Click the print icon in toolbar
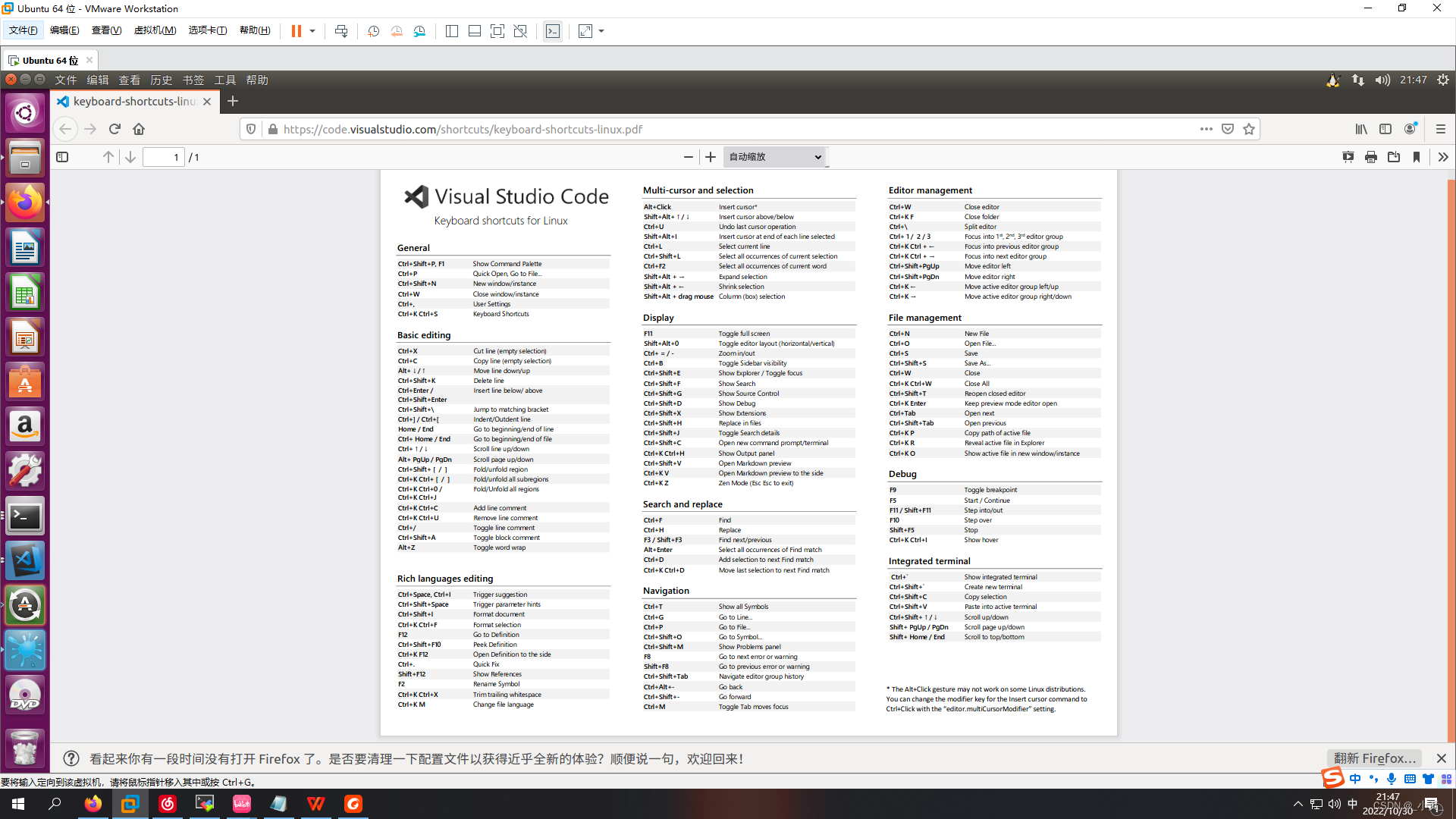 [x=1371, y=157]
